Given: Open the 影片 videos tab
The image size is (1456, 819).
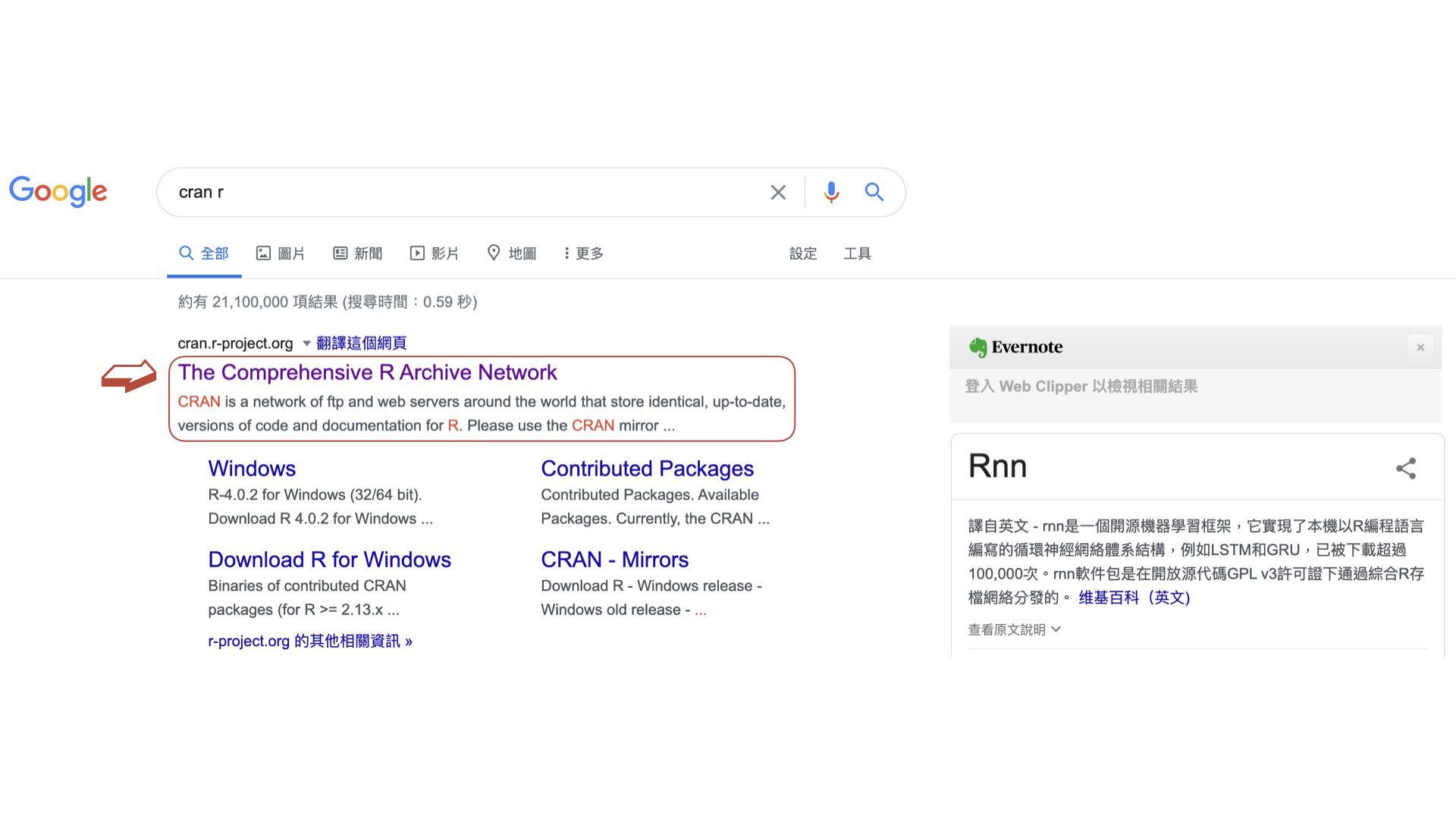Looking at the screenshot, I should (x=435, y=253).
